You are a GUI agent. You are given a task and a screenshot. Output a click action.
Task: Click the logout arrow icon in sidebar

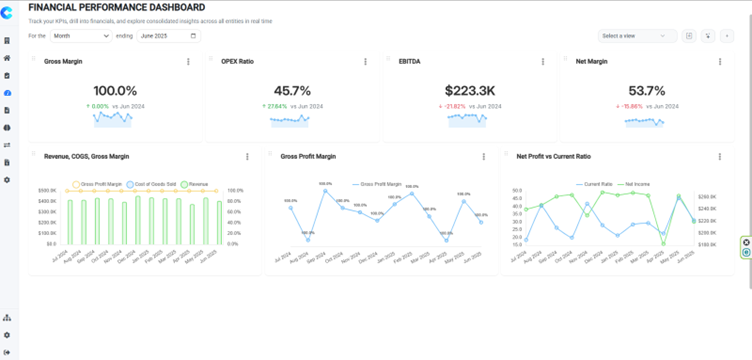(x=7, y=352)
